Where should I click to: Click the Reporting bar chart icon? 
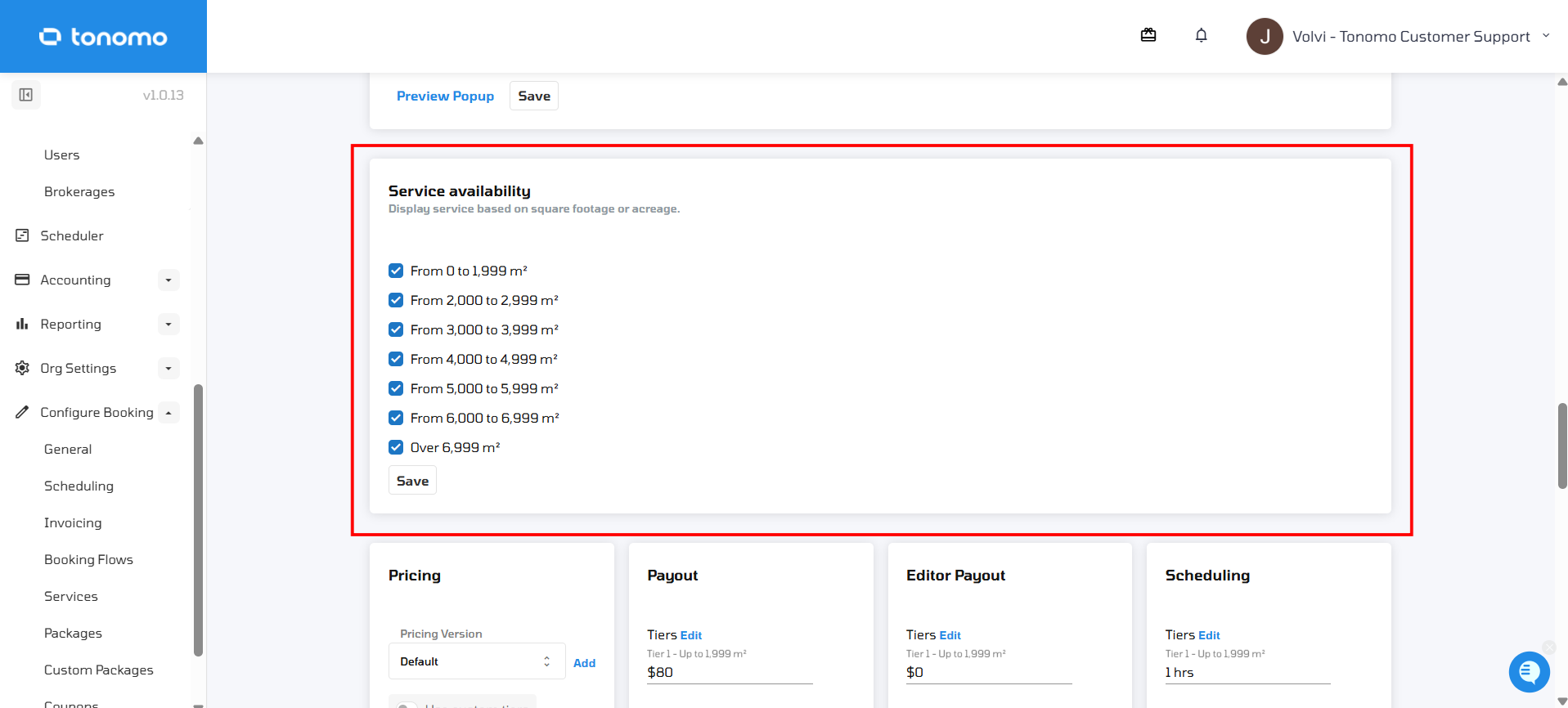coord(22,324)
